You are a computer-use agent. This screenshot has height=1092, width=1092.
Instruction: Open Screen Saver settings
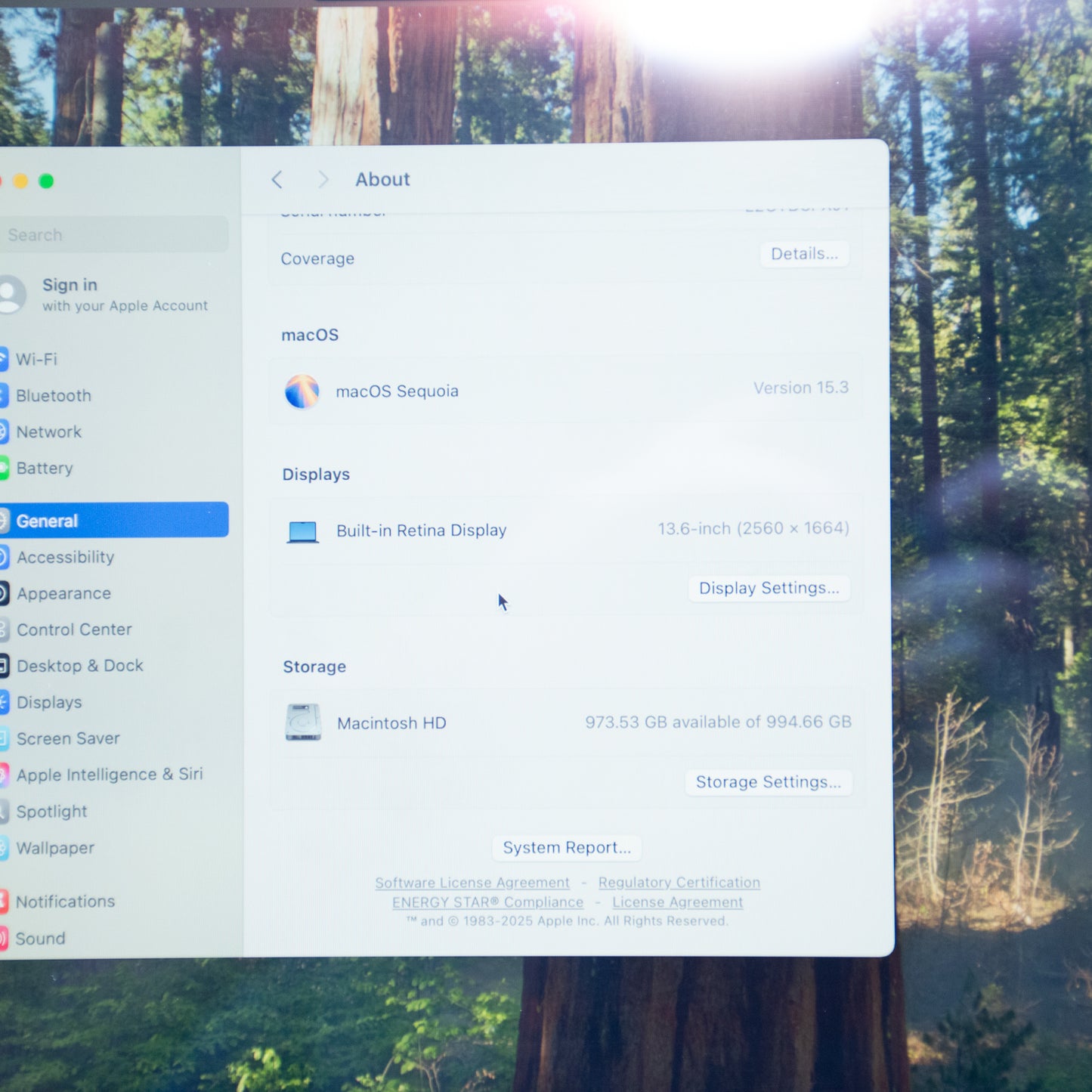pos(113,738)
